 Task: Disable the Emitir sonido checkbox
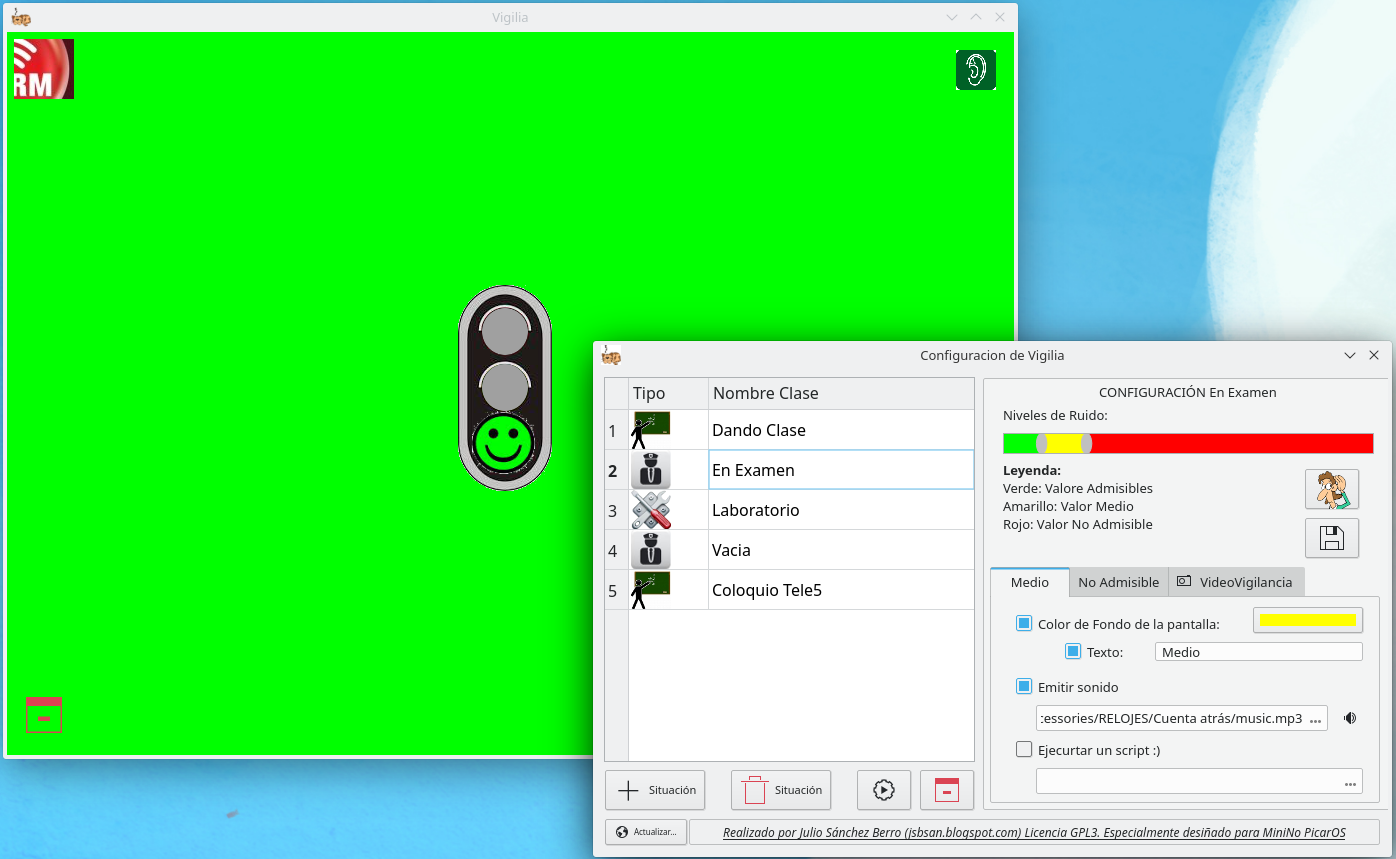(1024, 686)
